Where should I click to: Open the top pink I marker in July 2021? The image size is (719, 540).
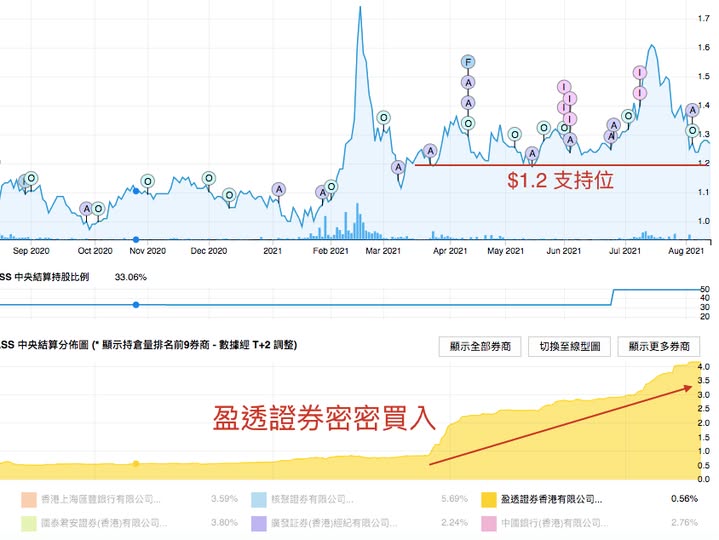pos(640,72)
